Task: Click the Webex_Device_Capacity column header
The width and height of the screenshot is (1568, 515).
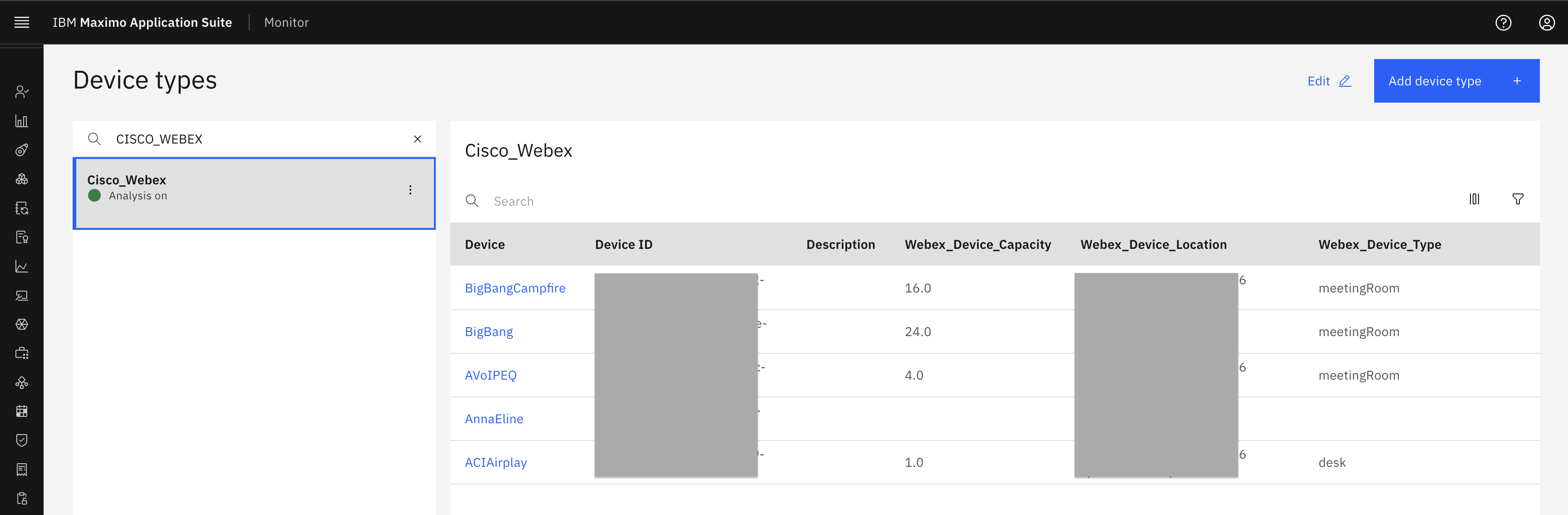Action: coord(977,245)
